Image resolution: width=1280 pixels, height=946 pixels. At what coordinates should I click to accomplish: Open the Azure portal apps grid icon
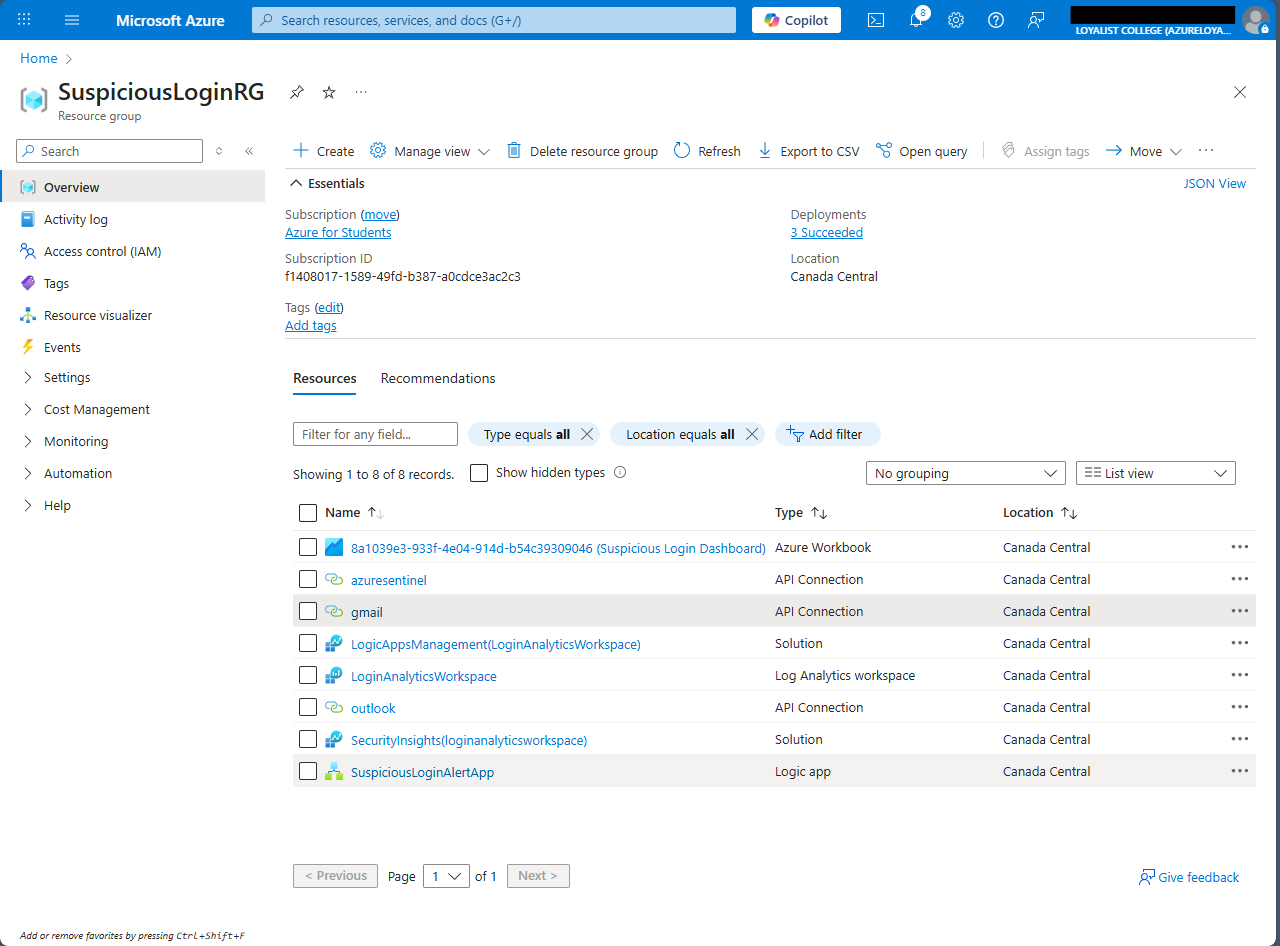[24, 20]
